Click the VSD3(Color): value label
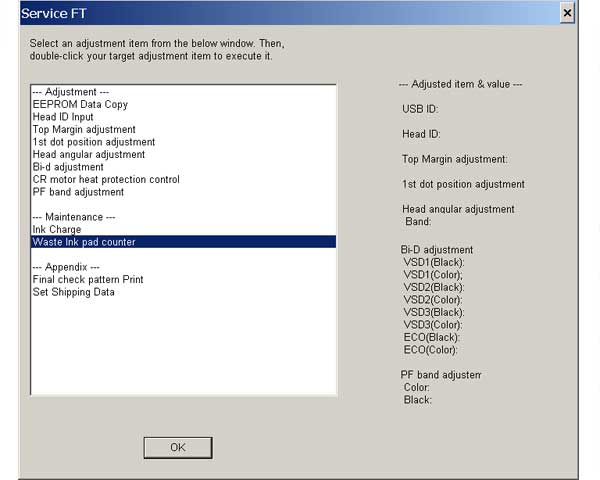This screenshot has width=600, height=480. 433,325
